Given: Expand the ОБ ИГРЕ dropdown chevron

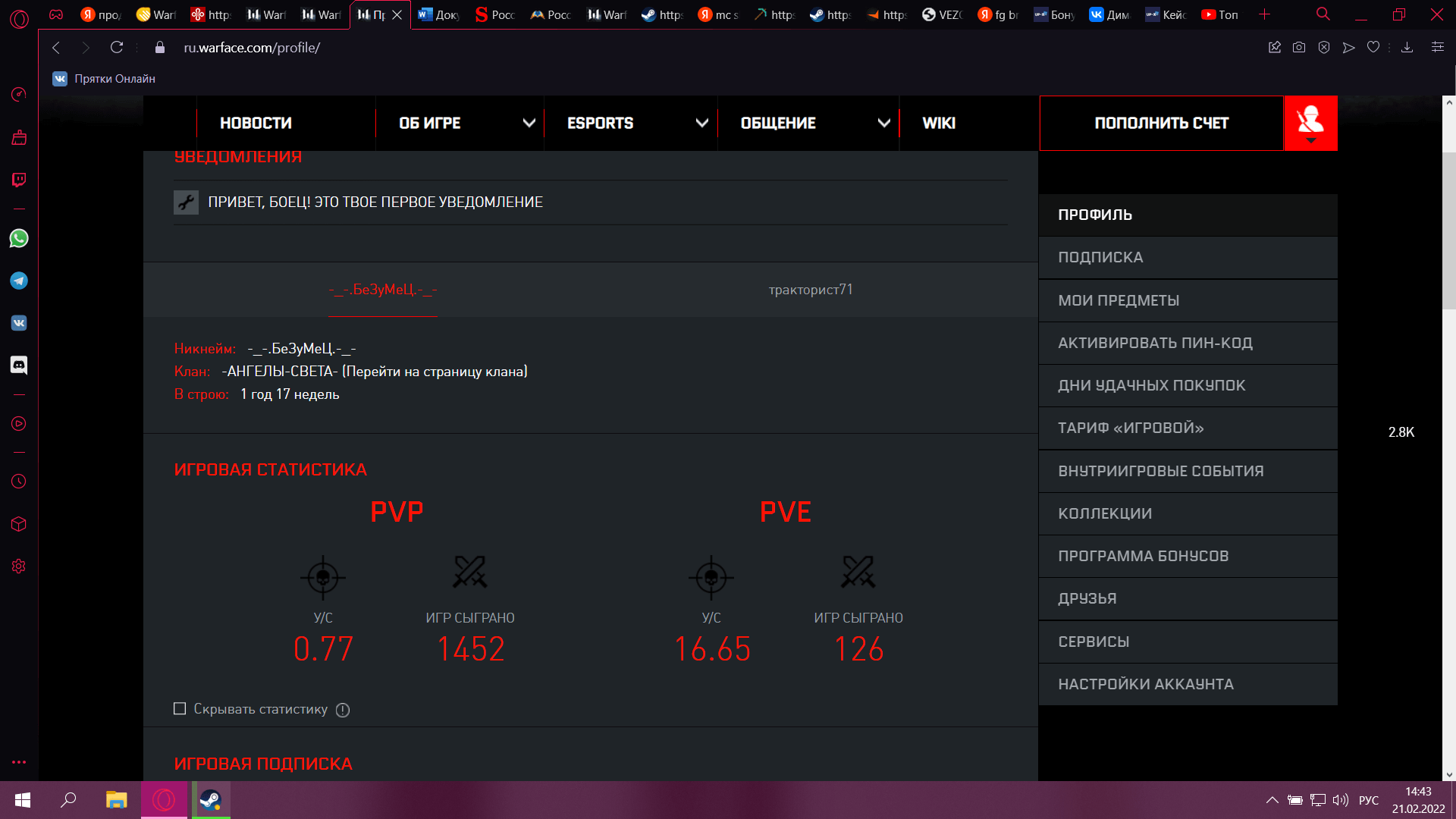Looking at the screenshot, I should coord(529,123).
